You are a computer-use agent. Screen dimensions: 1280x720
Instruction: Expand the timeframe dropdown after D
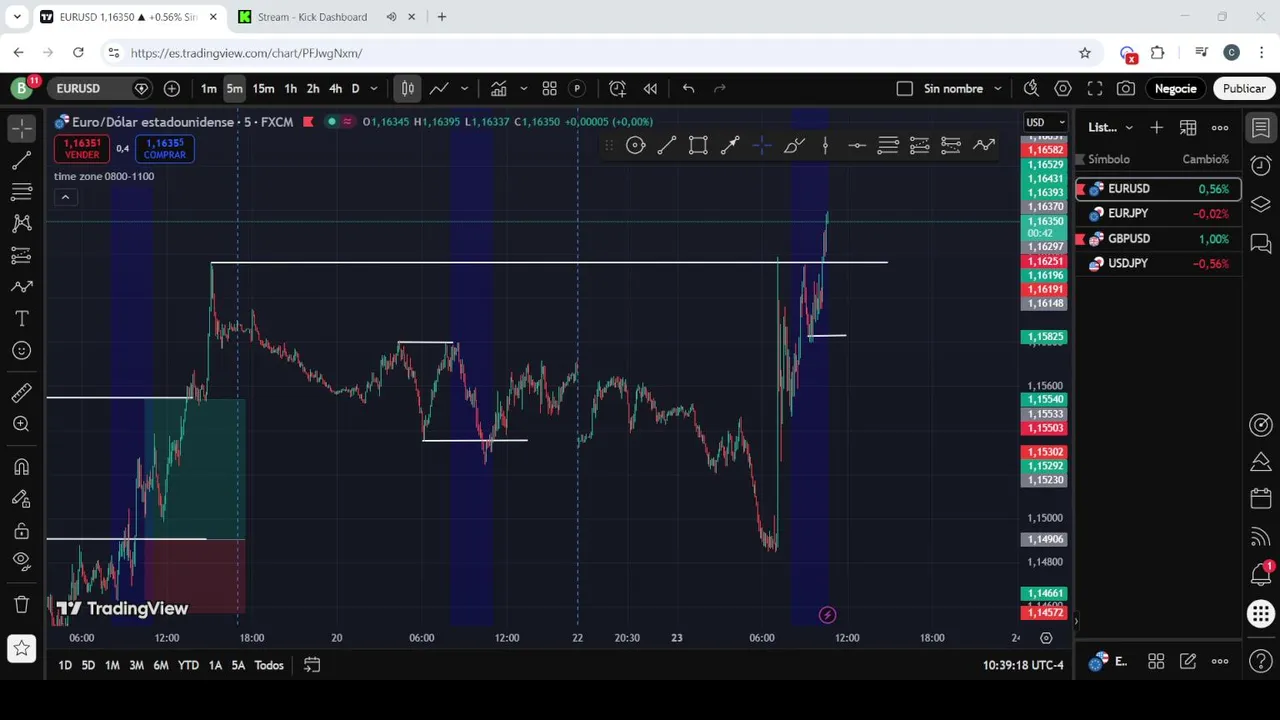(x=375, y=89)
